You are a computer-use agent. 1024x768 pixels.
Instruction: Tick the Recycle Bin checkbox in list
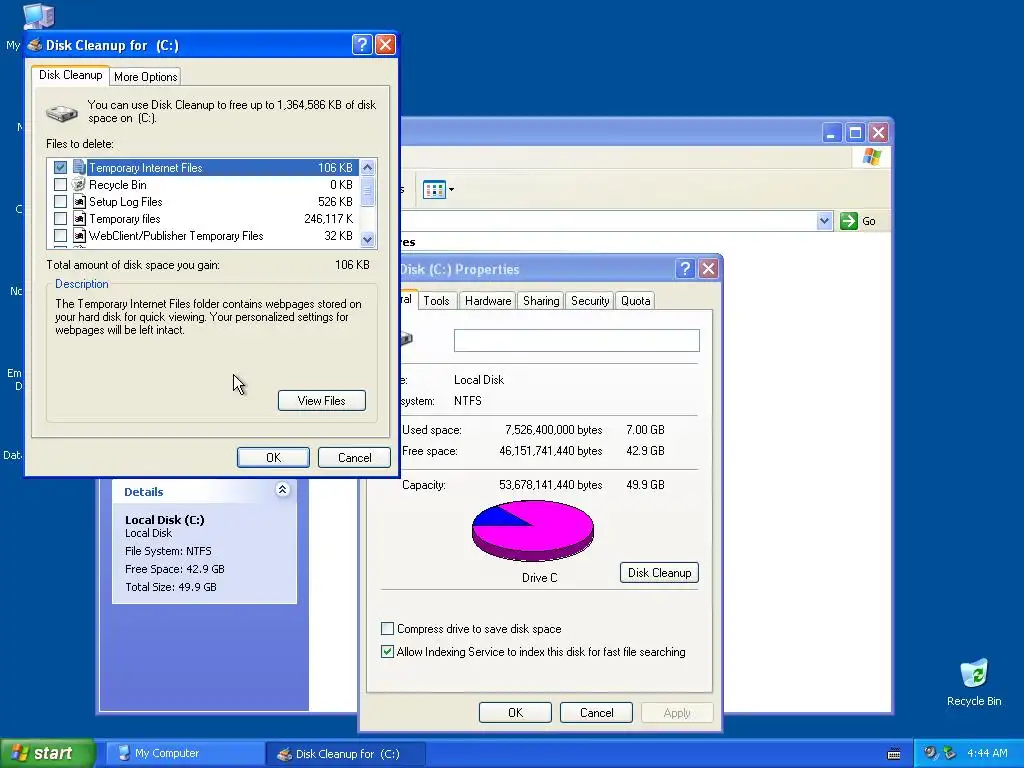[x=60, y=185]
